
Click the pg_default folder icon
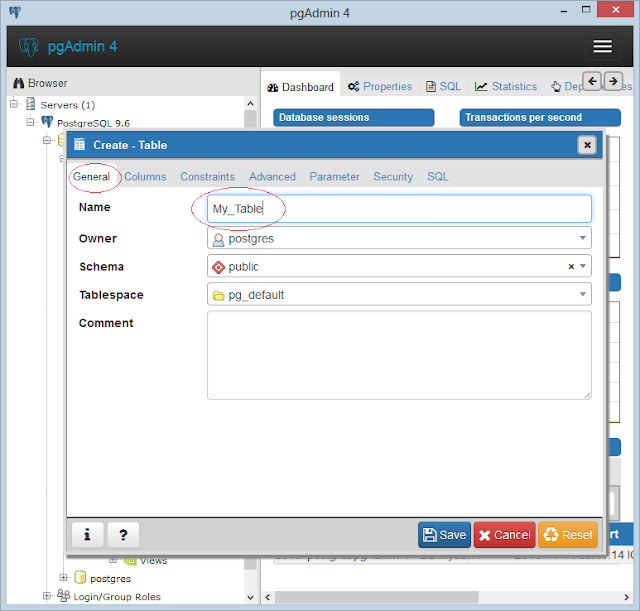219,296
